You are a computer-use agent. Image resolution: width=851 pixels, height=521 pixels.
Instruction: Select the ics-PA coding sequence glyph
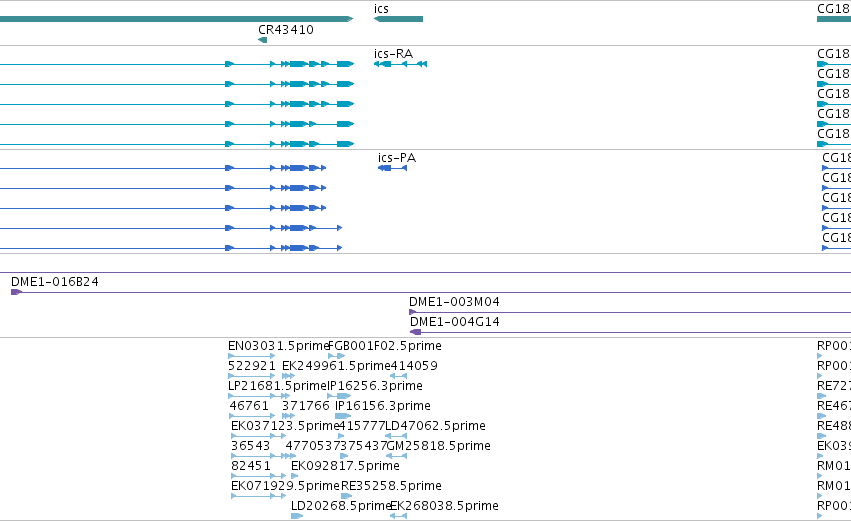point(392,168)
